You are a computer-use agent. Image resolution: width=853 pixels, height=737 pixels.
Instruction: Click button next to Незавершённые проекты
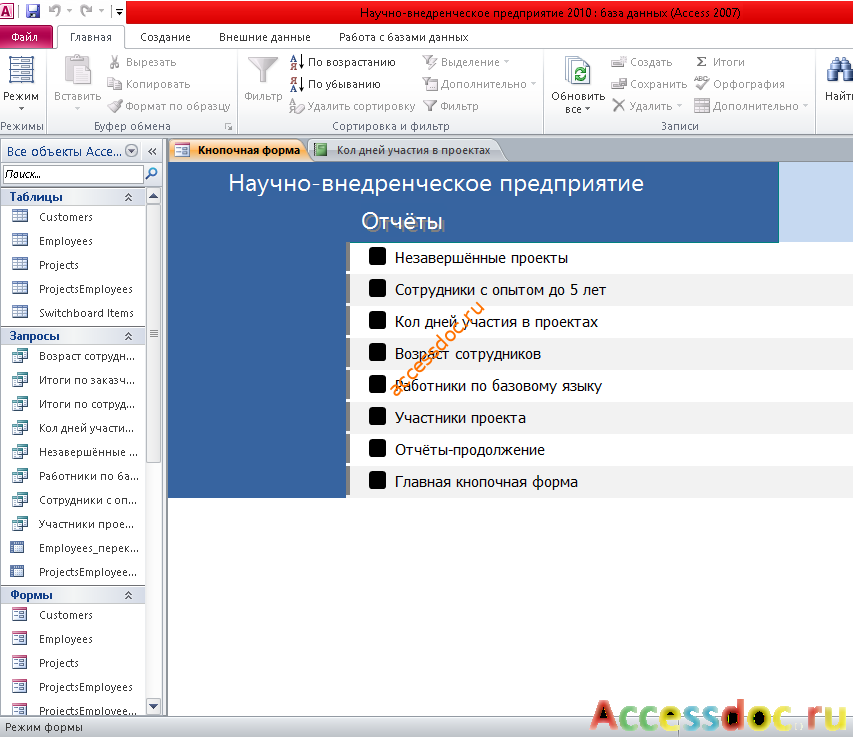coord(377,256)
